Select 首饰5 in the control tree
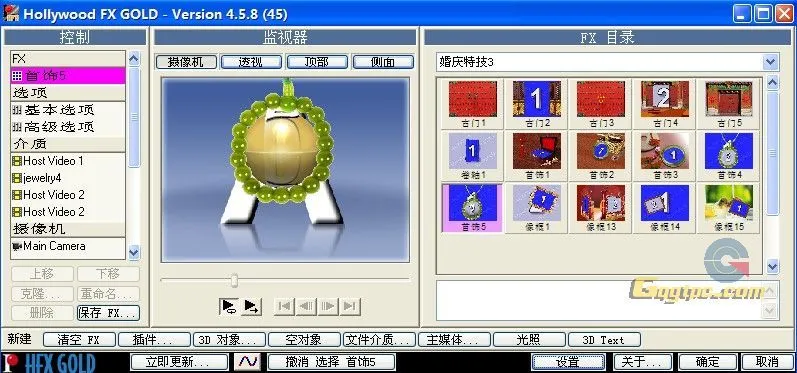Image resolution: width=797 pixels, height=373 pixels. pyautogui.click(x=68, y=76)
